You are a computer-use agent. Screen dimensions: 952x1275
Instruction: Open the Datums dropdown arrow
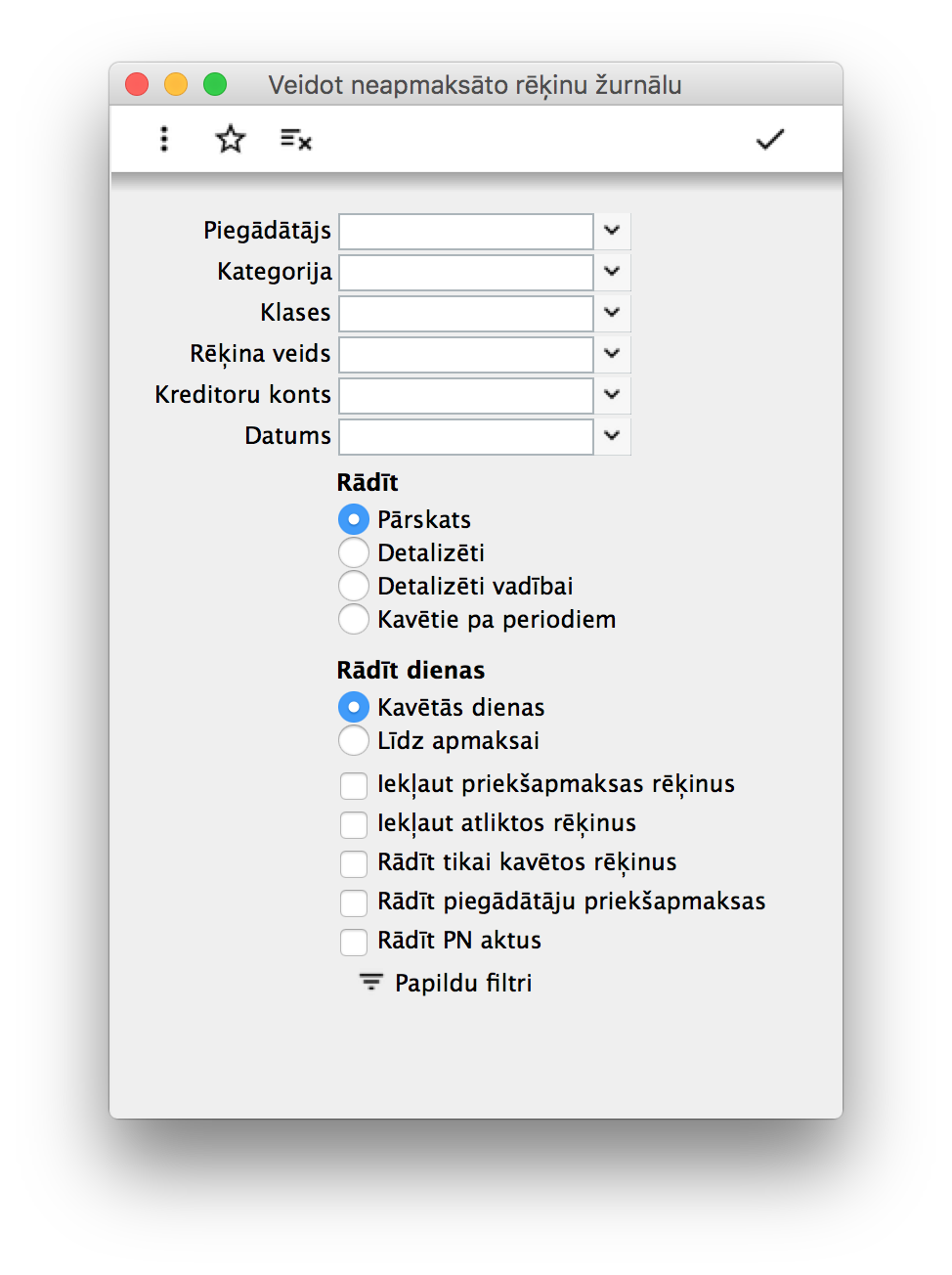(x=612, y=436)
